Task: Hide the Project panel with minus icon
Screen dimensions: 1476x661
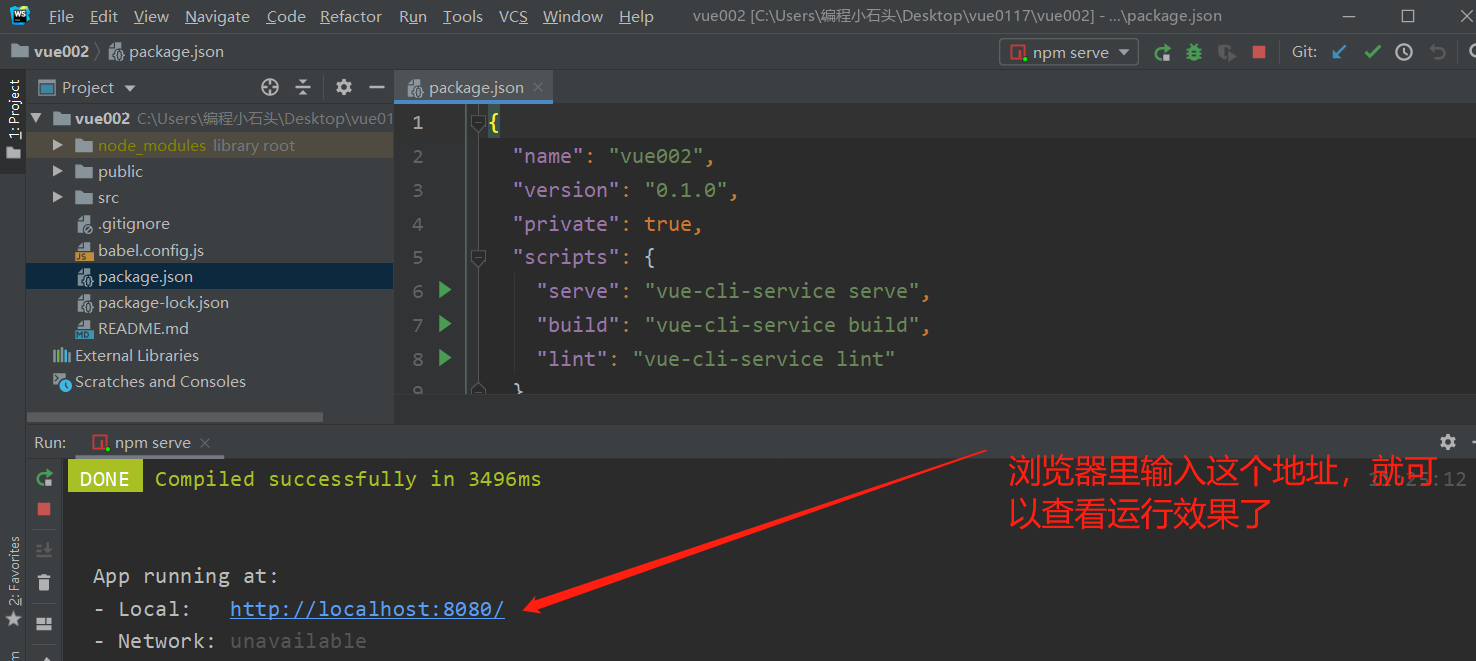Action: click(377, 87)
